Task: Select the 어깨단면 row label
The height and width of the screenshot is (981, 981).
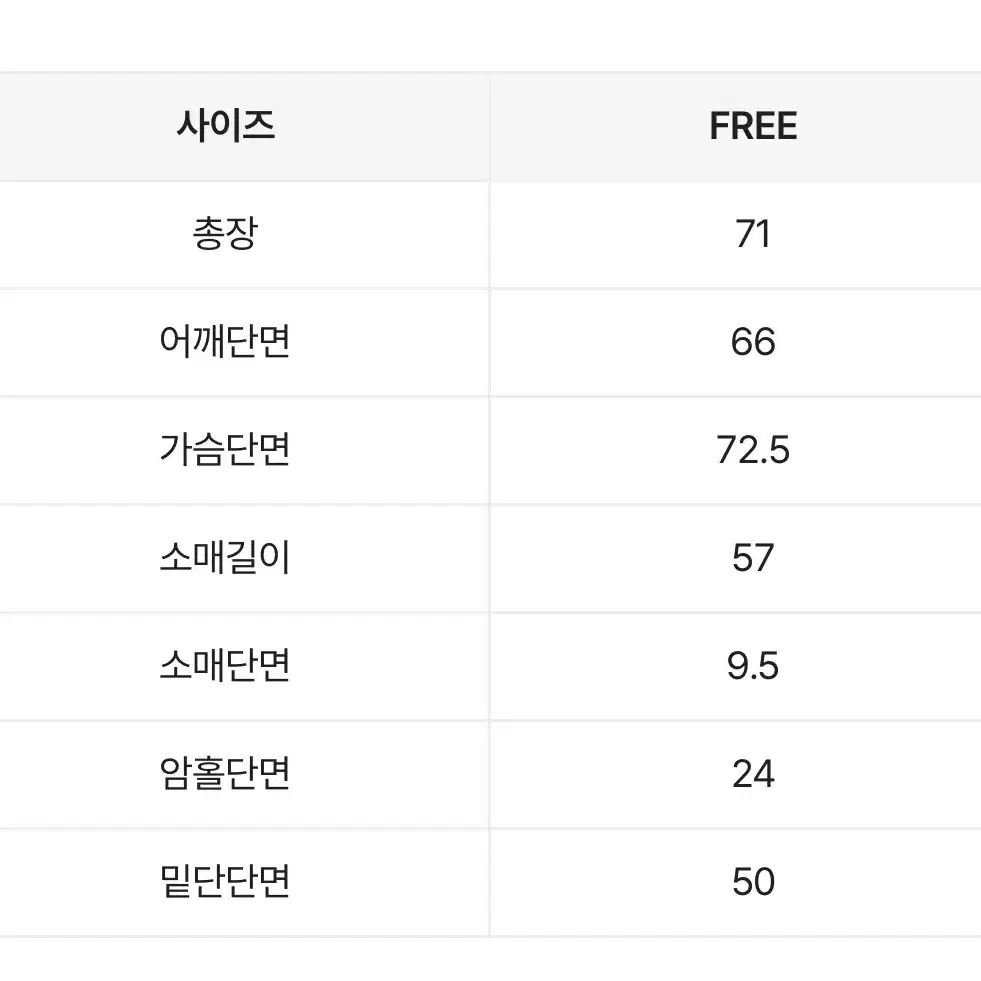Action: tap(225, 342)
